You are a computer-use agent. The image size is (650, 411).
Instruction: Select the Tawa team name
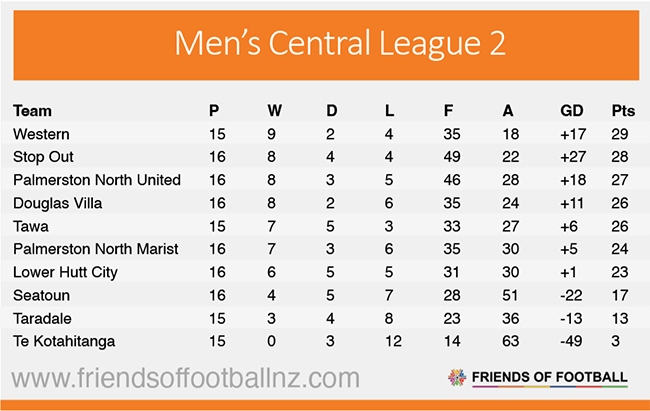31,226
